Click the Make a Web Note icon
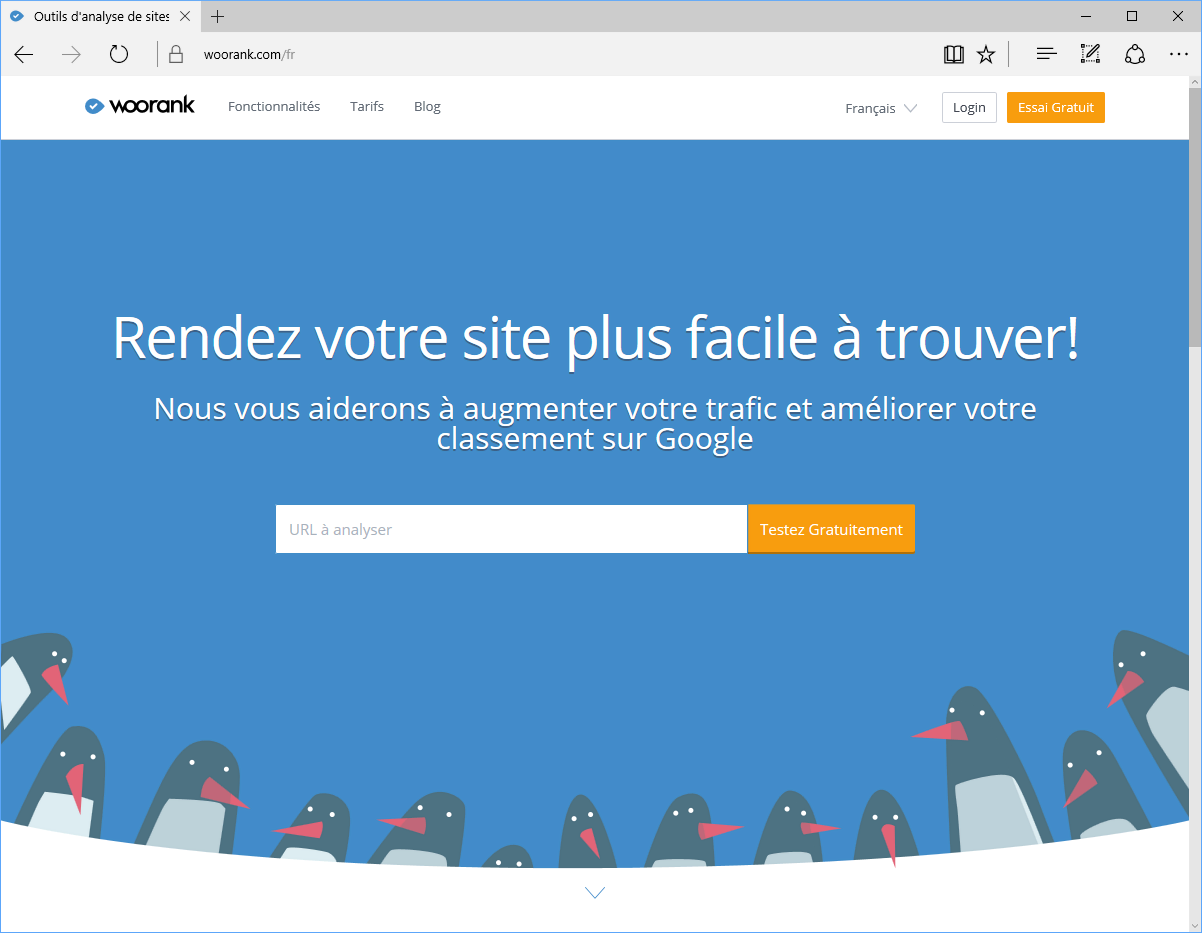This screenshot has width=1202, height=933. 1090,55
